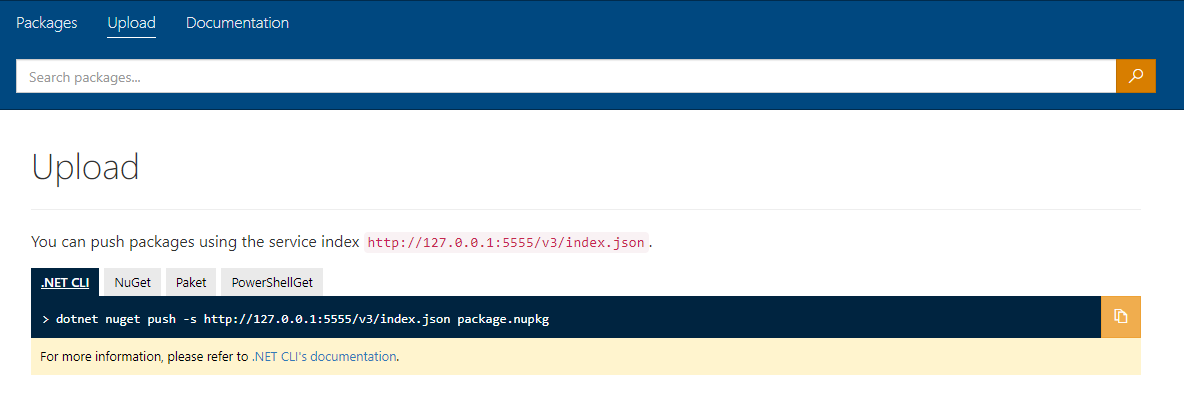Click the 'You can push packages' sentence
Screen dimensions: 1184x396
pyautogui.click(x=341, y=243)
